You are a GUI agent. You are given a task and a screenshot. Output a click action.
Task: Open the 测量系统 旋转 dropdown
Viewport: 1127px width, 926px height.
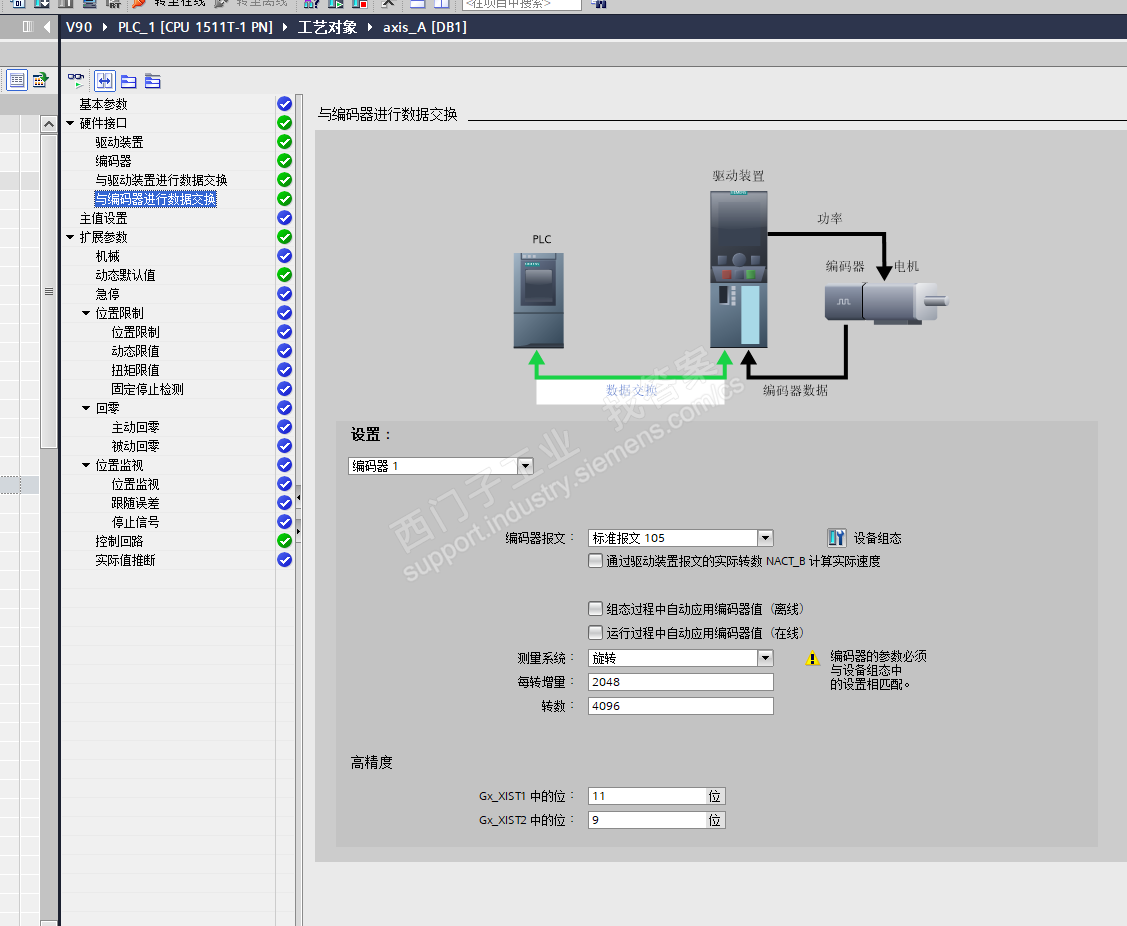[765, 658]
